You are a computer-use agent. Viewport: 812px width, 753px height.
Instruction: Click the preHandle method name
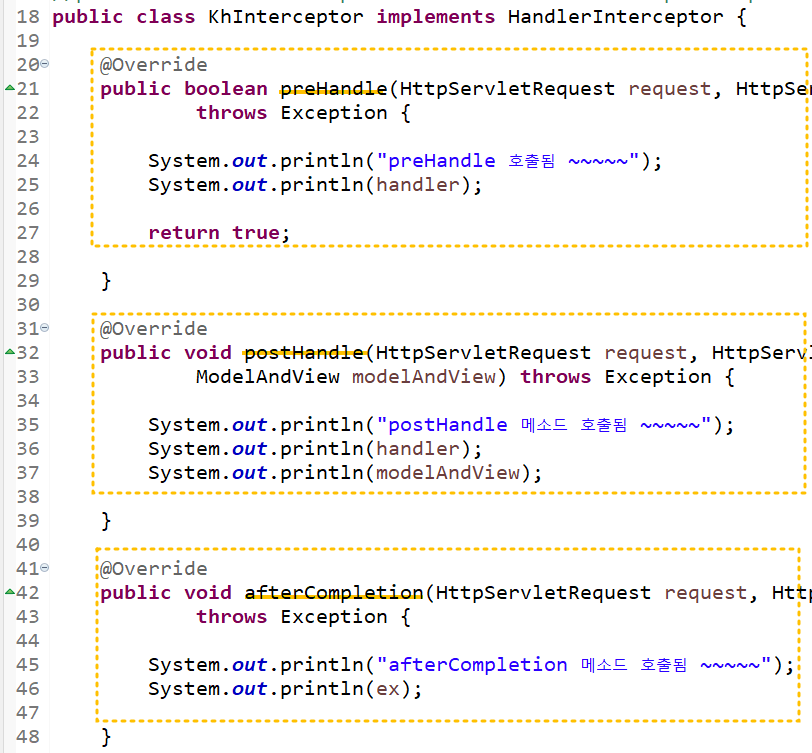click(x=334, y=89)
